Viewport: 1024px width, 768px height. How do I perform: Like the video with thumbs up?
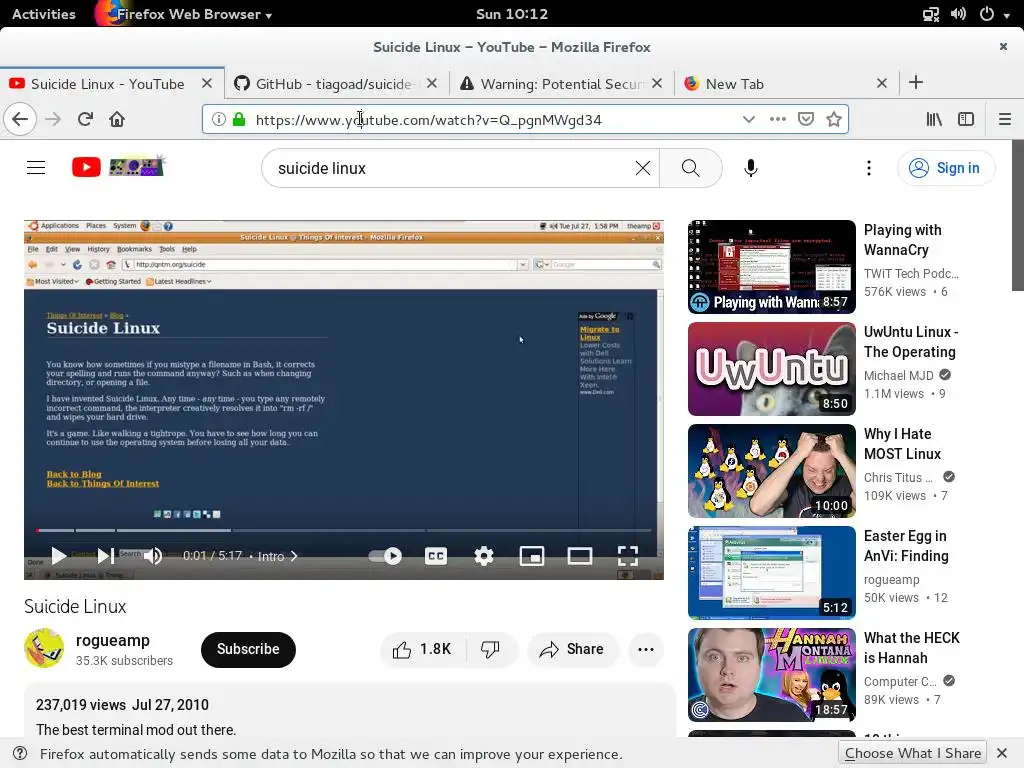[x=423, y=649]
